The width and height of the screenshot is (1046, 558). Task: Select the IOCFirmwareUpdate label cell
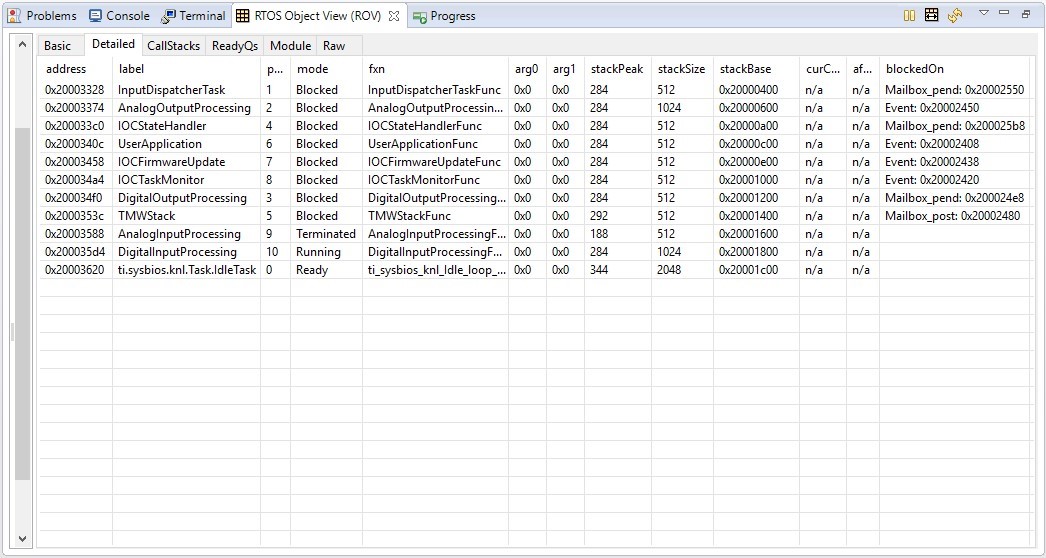[x=187, y=162]
